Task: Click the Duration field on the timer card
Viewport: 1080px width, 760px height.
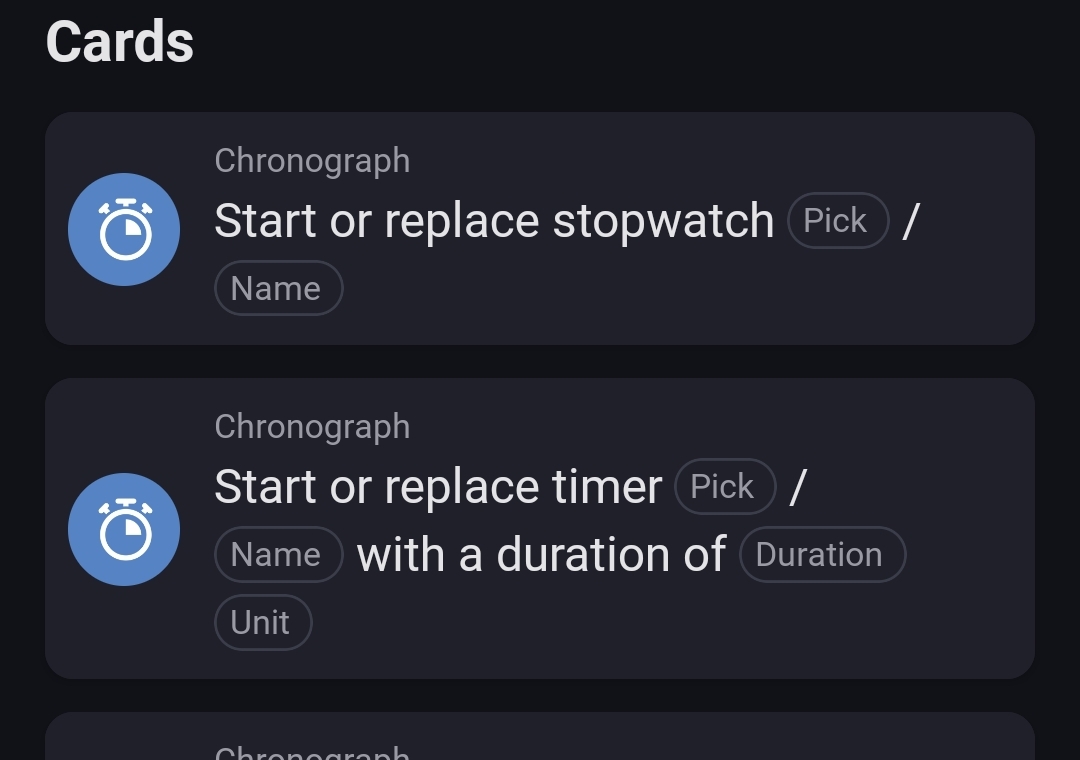Action: click(822, 555)
